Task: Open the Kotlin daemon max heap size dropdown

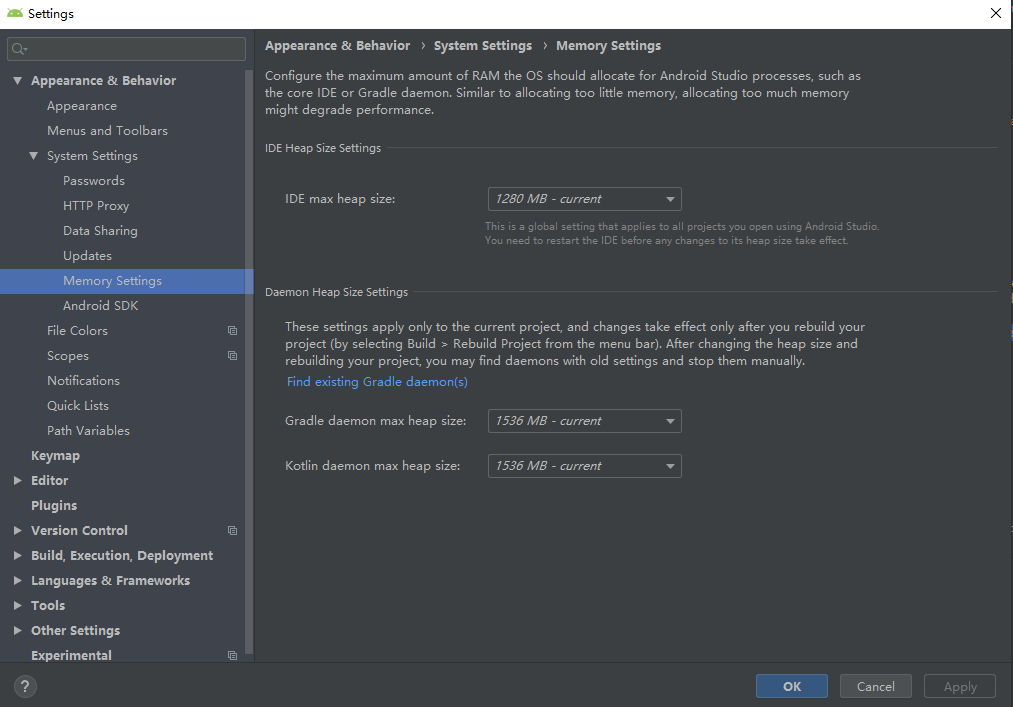Action: pos(585,466)
